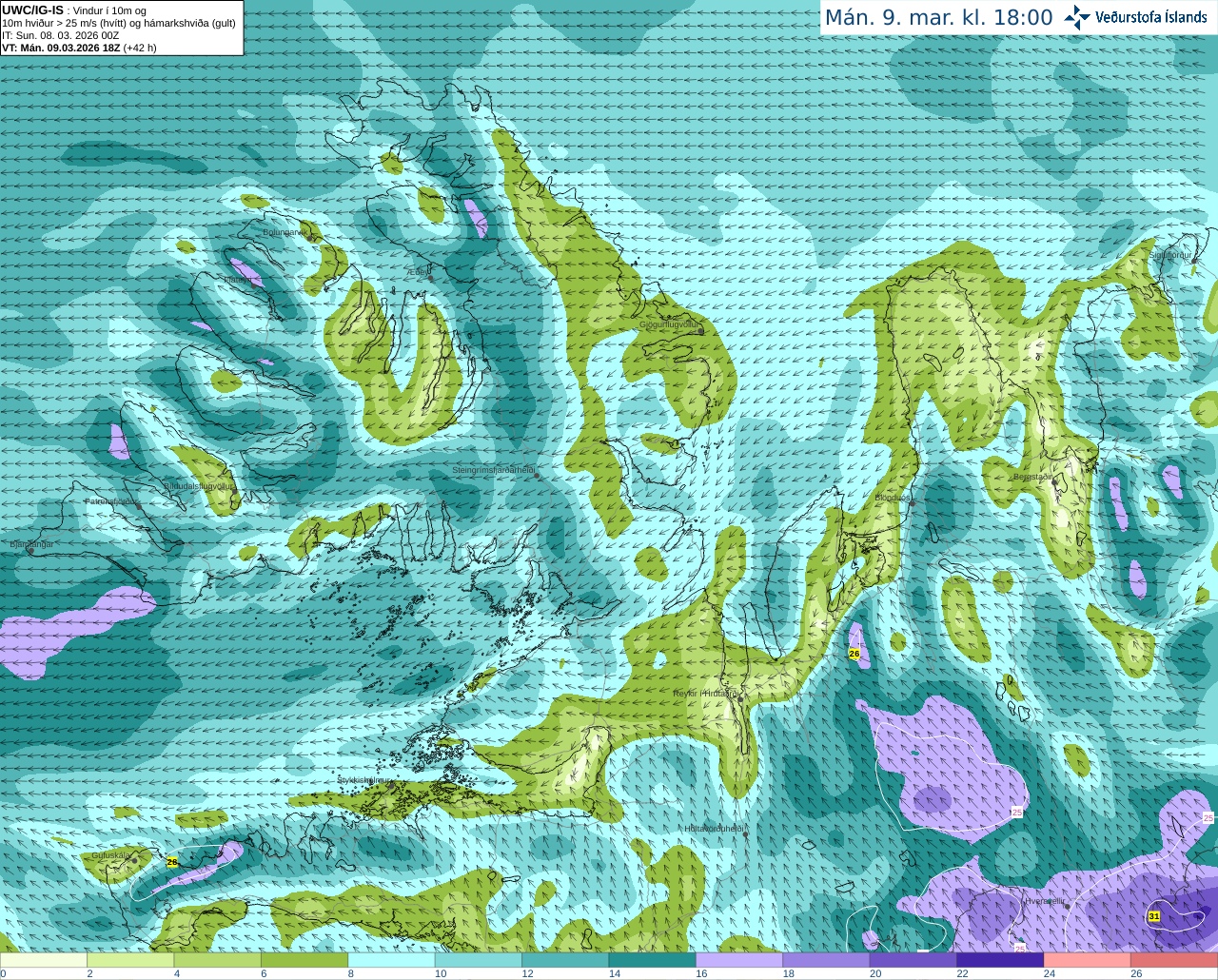1218x980 pixels.
Task: Click the 10–12 m/s legend swatch
Action: tap(479, 960)
